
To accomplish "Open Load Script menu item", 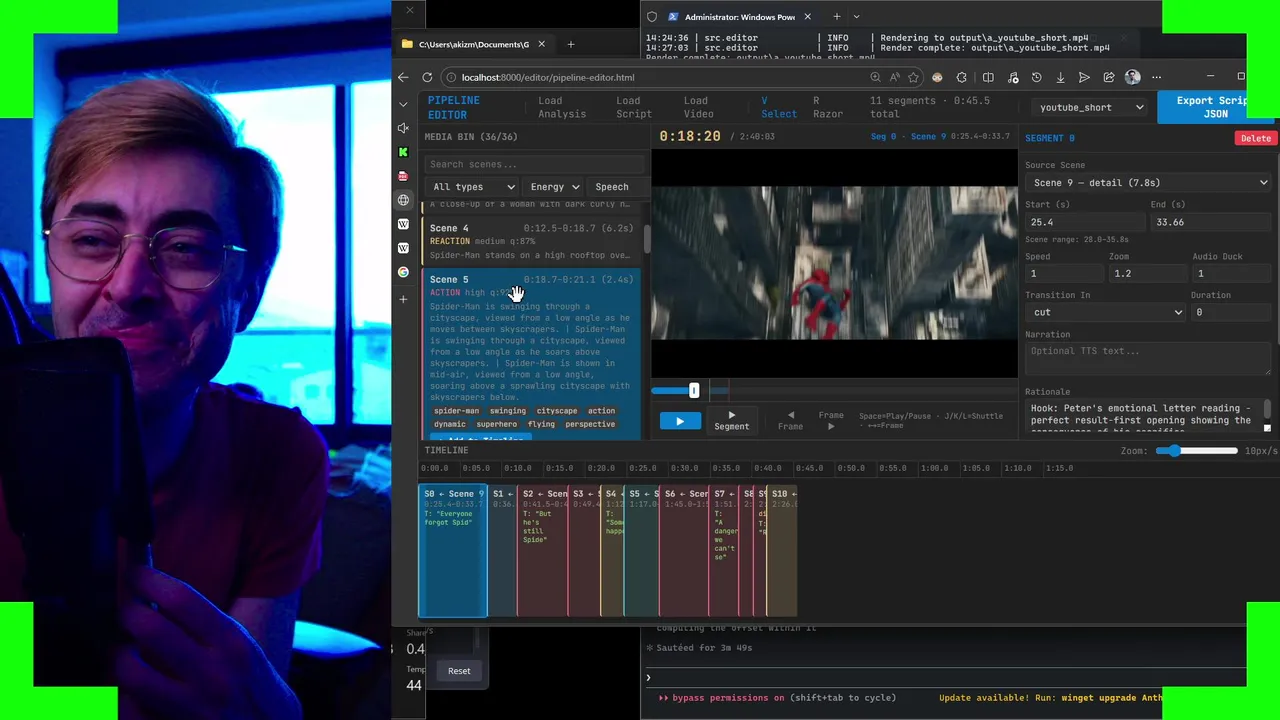I will pyautogui.click(x=634, y=107).
